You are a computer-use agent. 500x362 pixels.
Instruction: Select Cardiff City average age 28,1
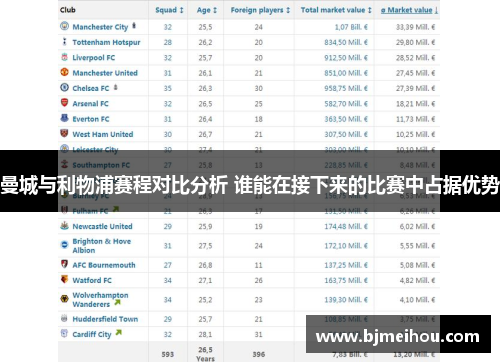click(x=205, y=334)
